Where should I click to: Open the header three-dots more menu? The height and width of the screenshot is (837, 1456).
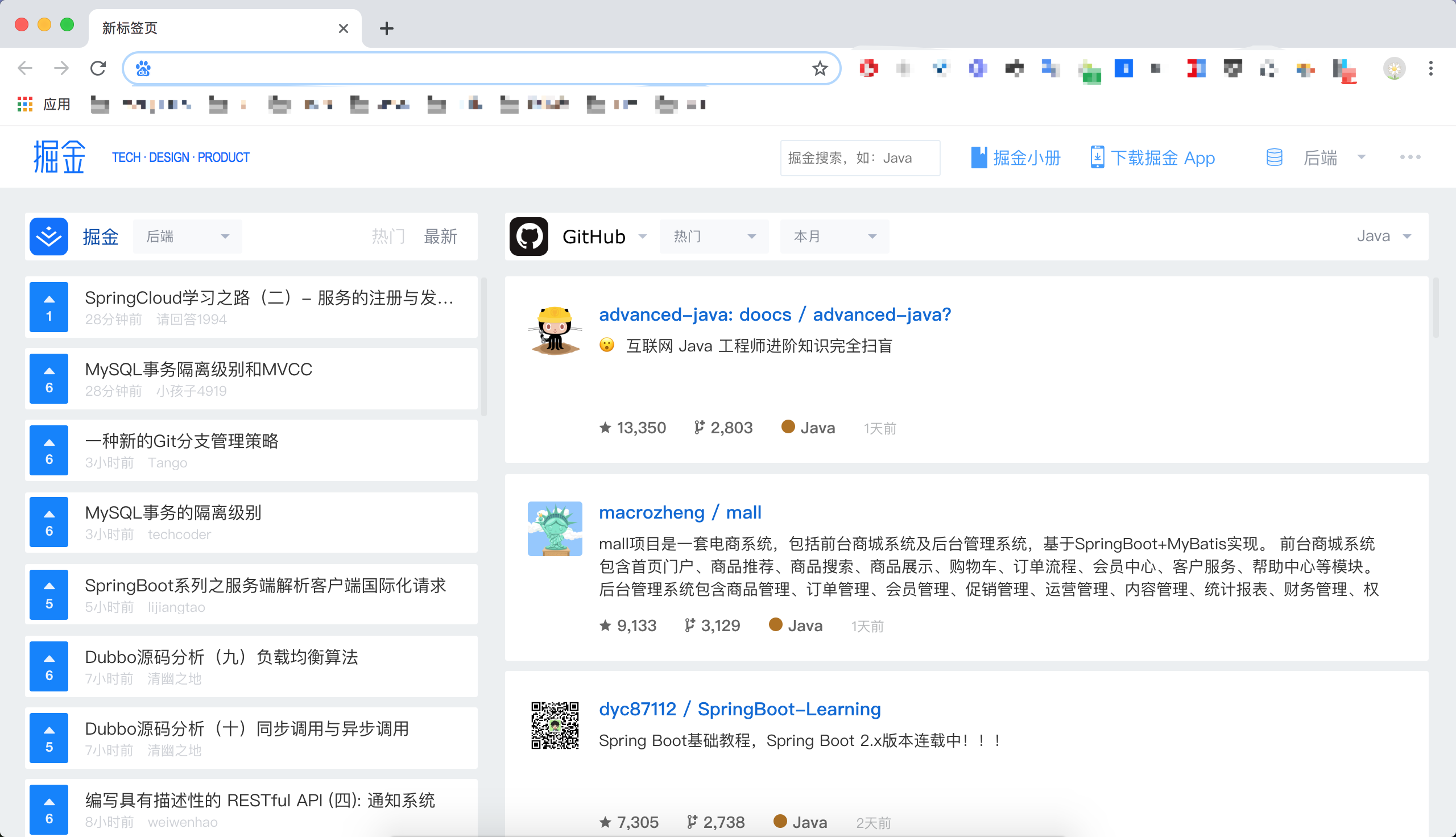[x=1410, y=157]
